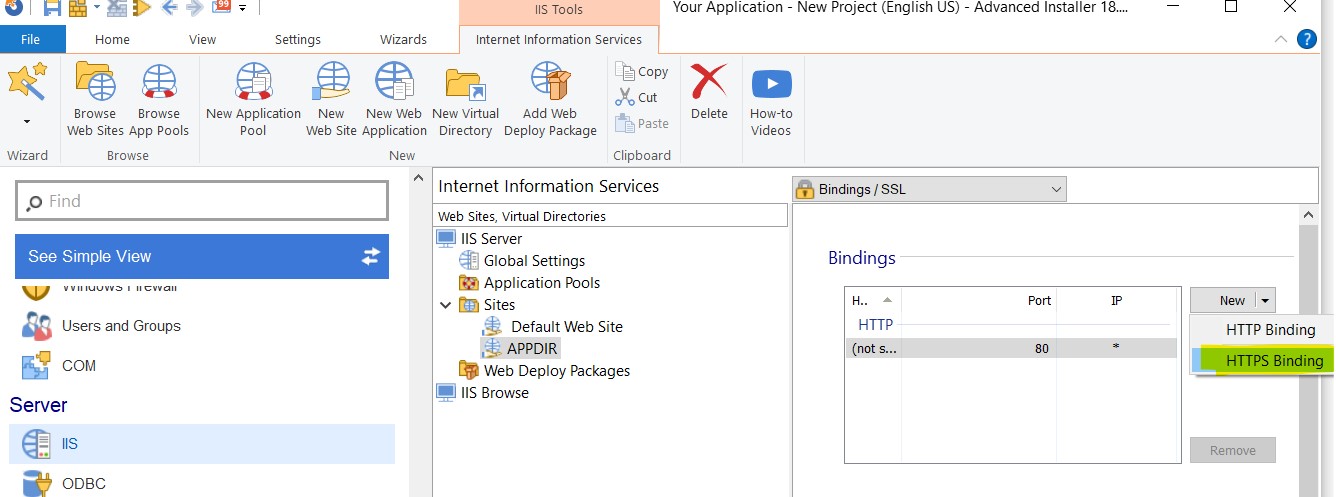
Task: Select Users and Groups in sidebar
Action: click(x=121, y=326)
